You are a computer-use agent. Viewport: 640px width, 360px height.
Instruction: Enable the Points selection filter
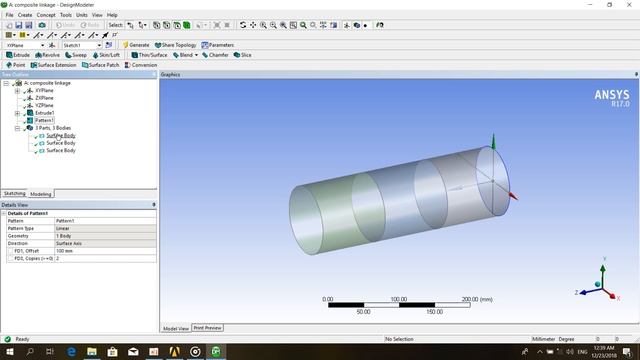(157, 25)
